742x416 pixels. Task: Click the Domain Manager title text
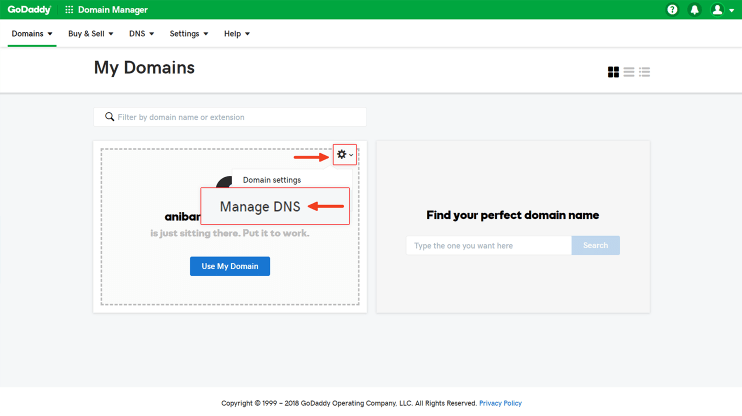pos(113,9)
